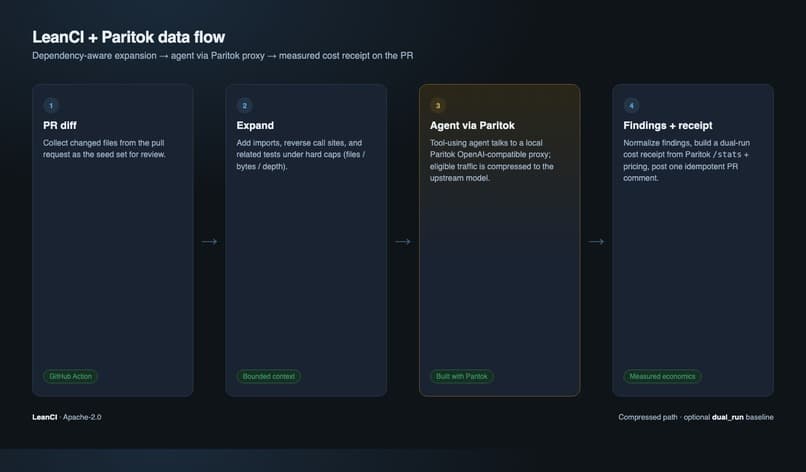This screenshot has height=472, width=806.
Task: Click the Agent description about the local Paritok proxy
Action: pos(492,160)
